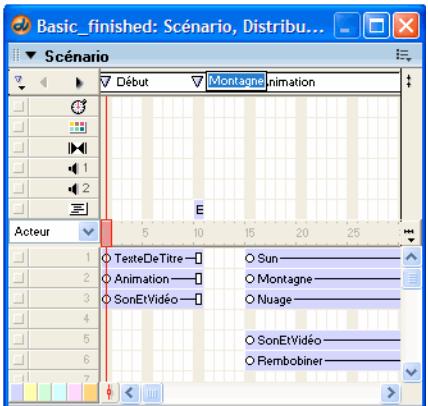Click the vertical scroll up arrow
Screen dimensions: 428x406
coord(411,257)
